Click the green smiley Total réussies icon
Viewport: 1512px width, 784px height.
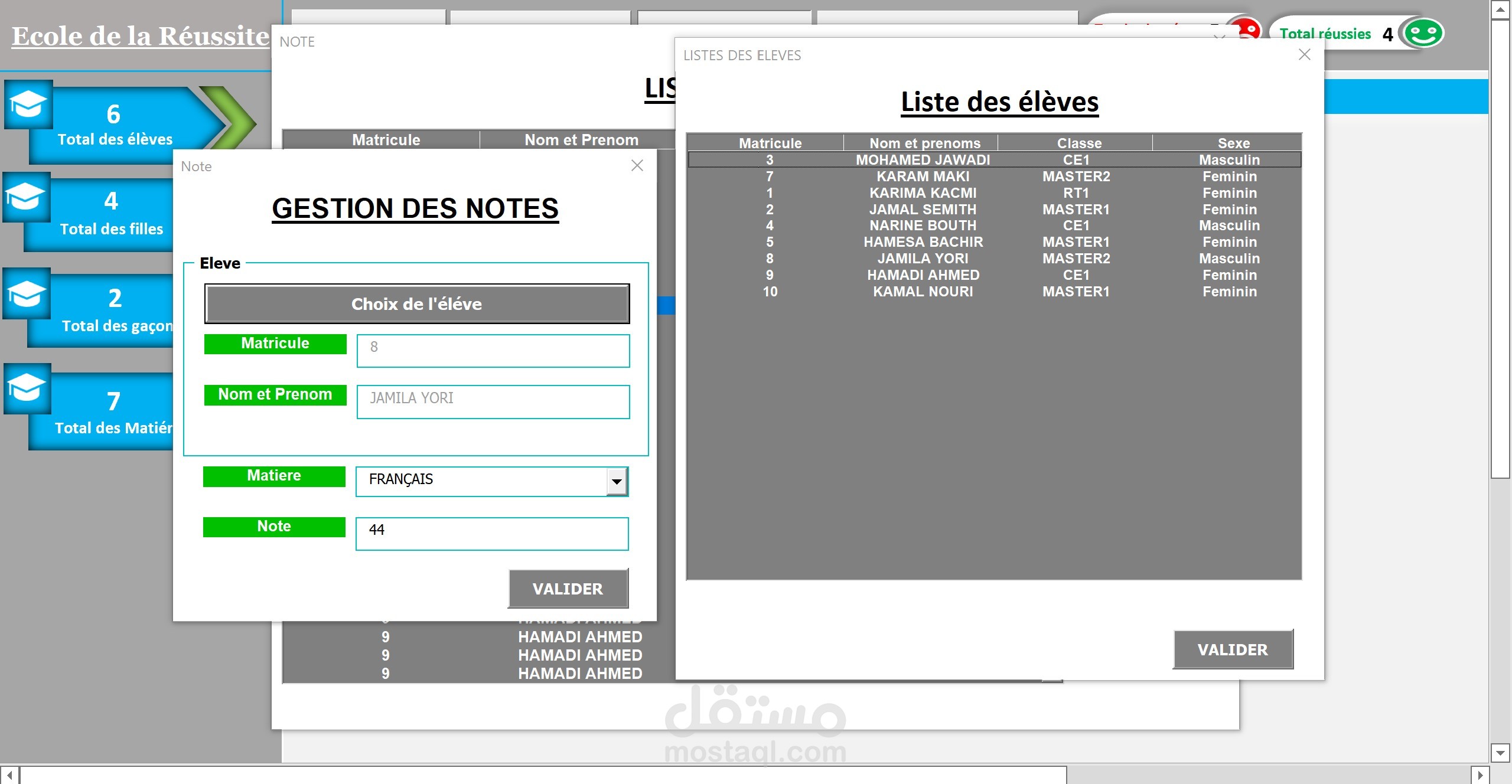pyautogui.click(x=1423, y=33)
